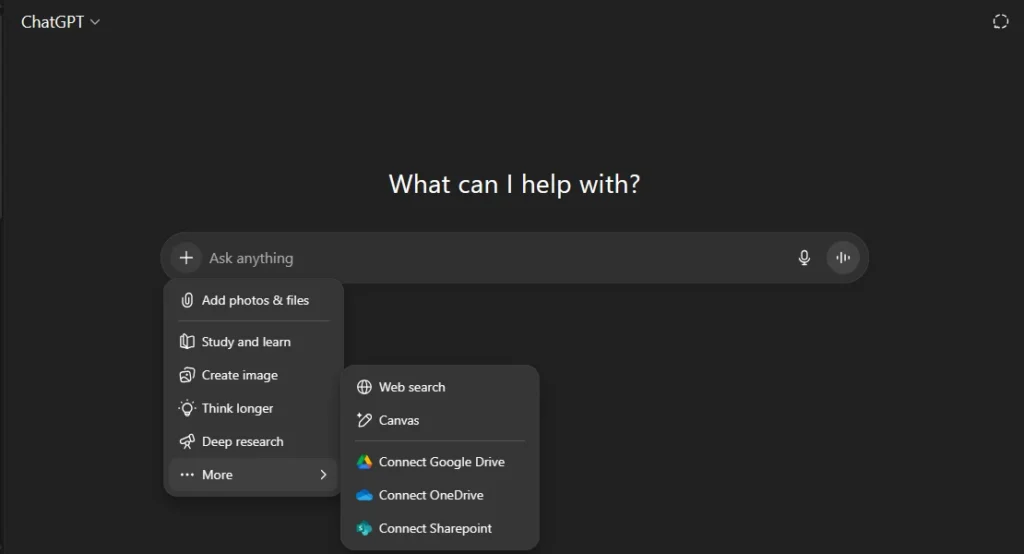Click the open book icon
The height and width of the screenshot is (554, 1024).
coord(187,342)
